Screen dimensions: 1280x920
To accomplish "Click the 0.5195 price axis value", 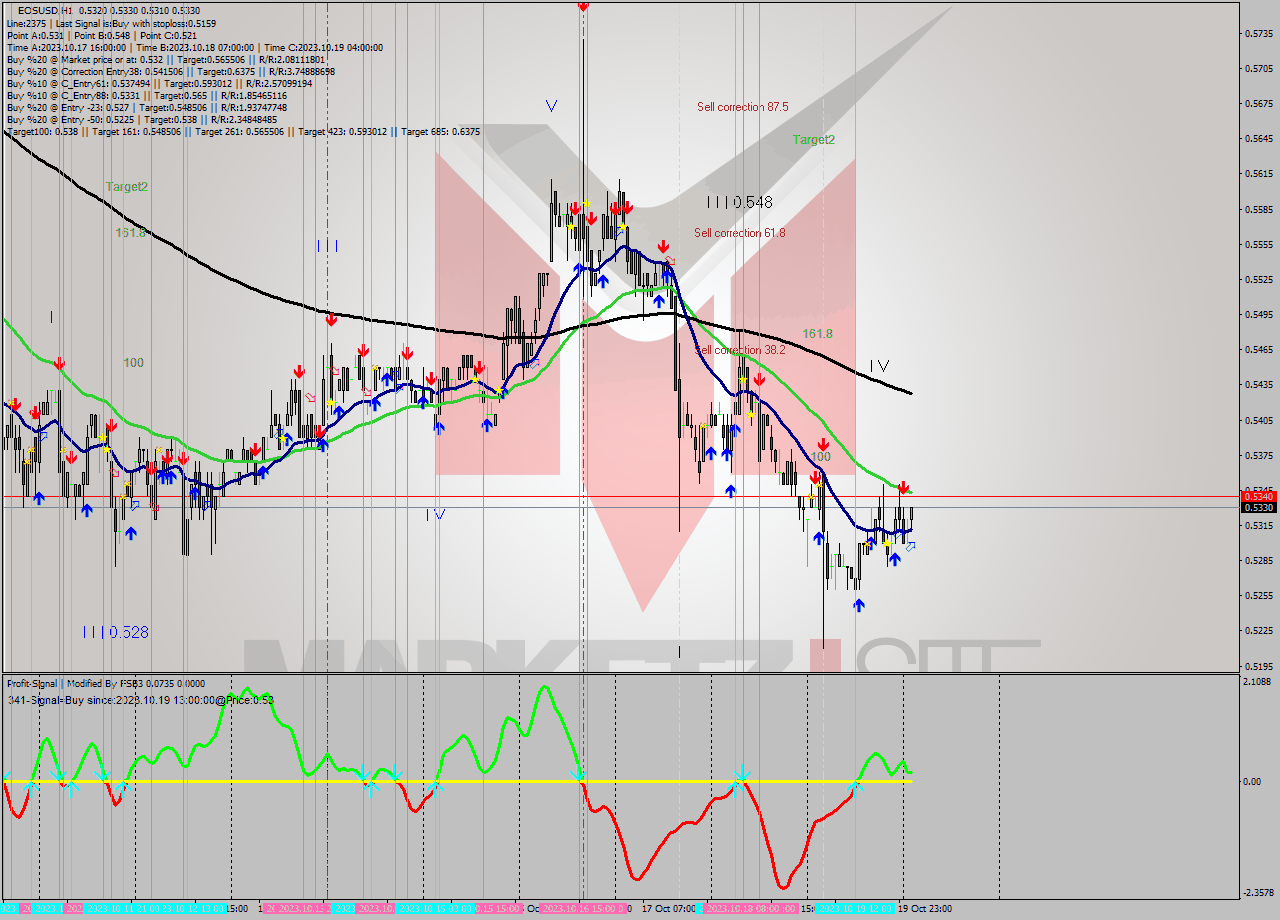I will pyautogui.click(x=1259, y=666).
